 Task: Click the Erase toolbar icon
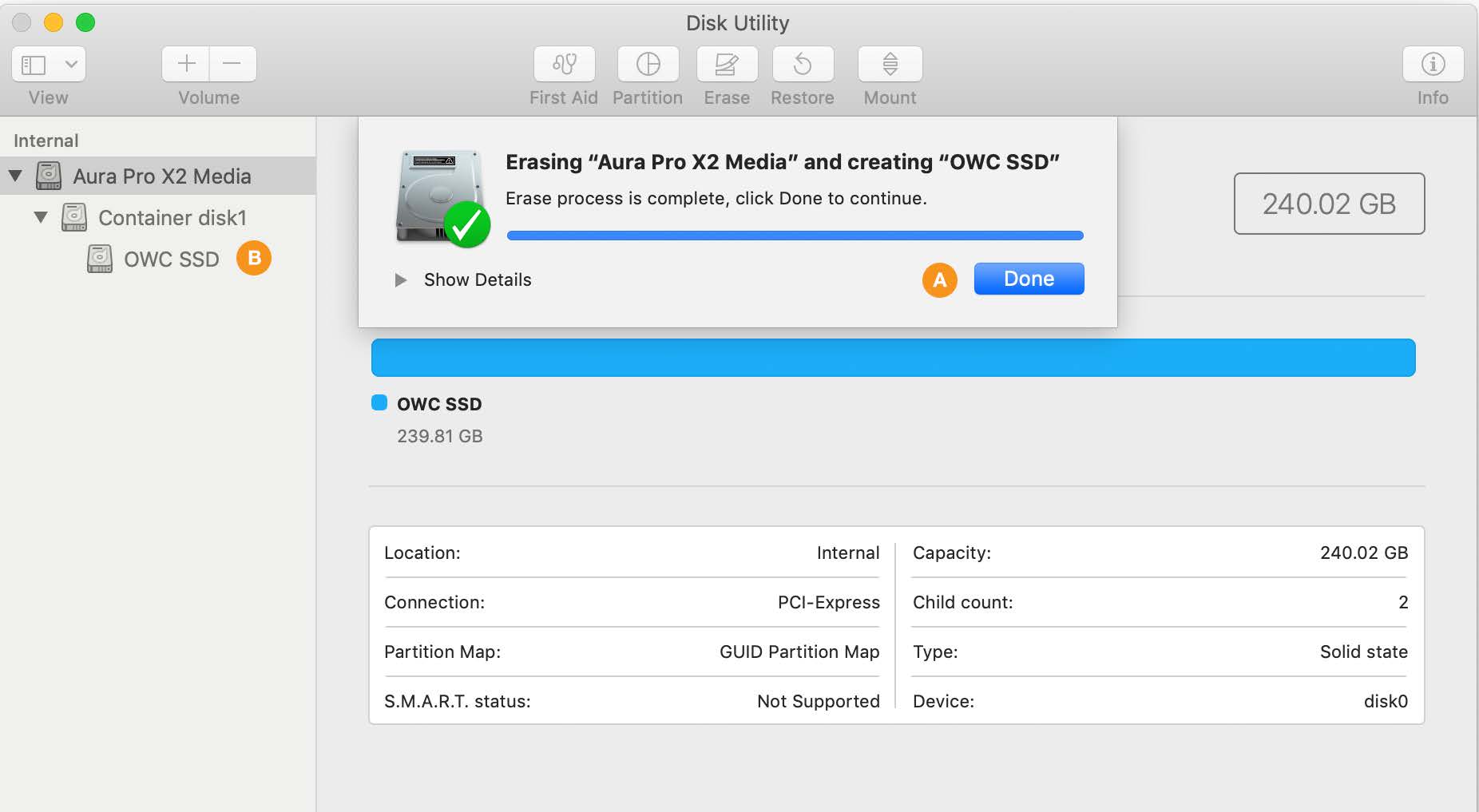pos(726,64)
